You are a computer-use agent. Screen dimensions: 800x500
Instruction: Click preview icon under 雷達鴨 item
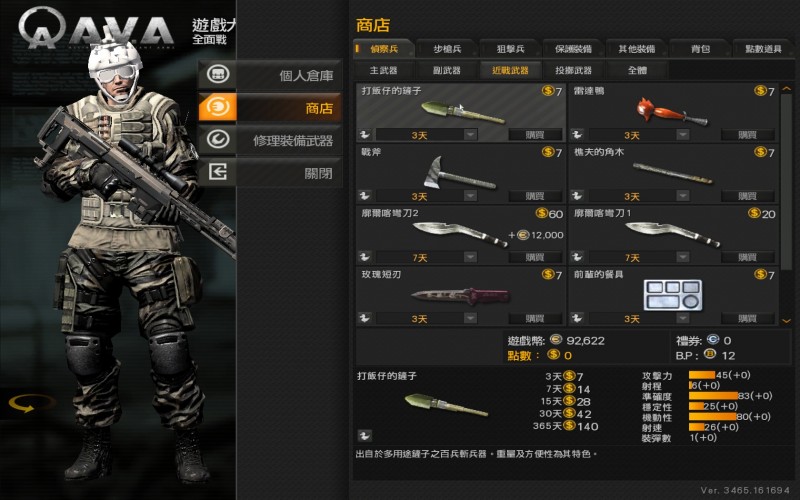(577, 135)
